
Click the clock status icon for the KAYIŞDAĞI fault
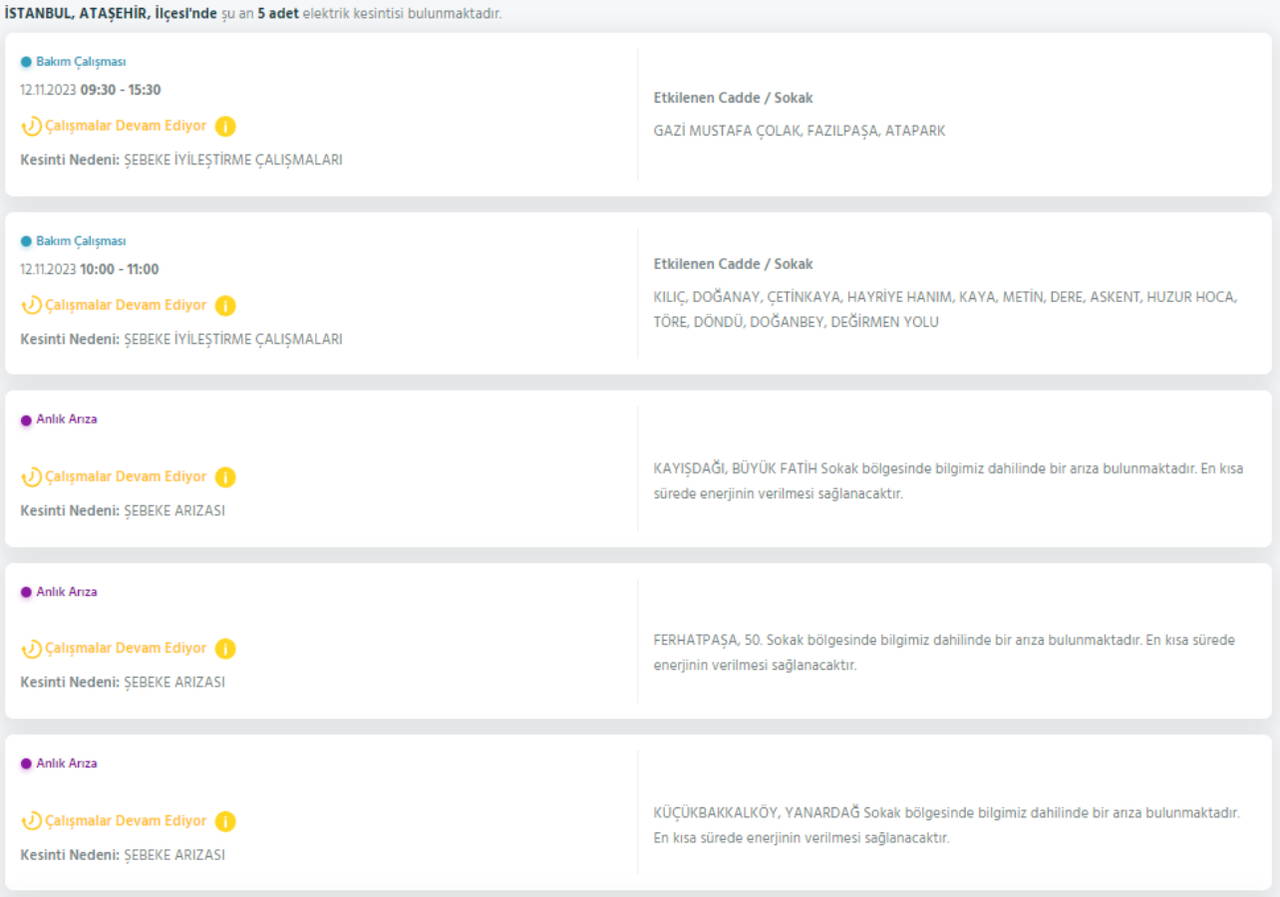tap(31, 477)
